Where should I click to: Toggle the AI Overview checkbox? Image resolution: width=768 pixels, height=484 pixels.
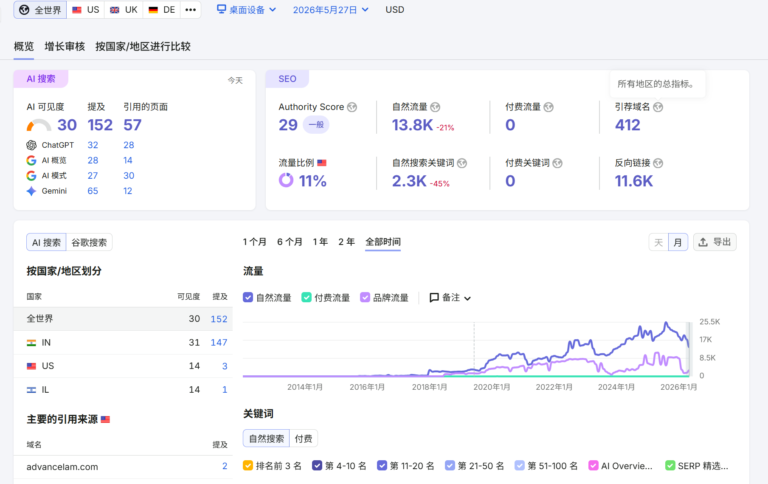click(x=593, y=465)
